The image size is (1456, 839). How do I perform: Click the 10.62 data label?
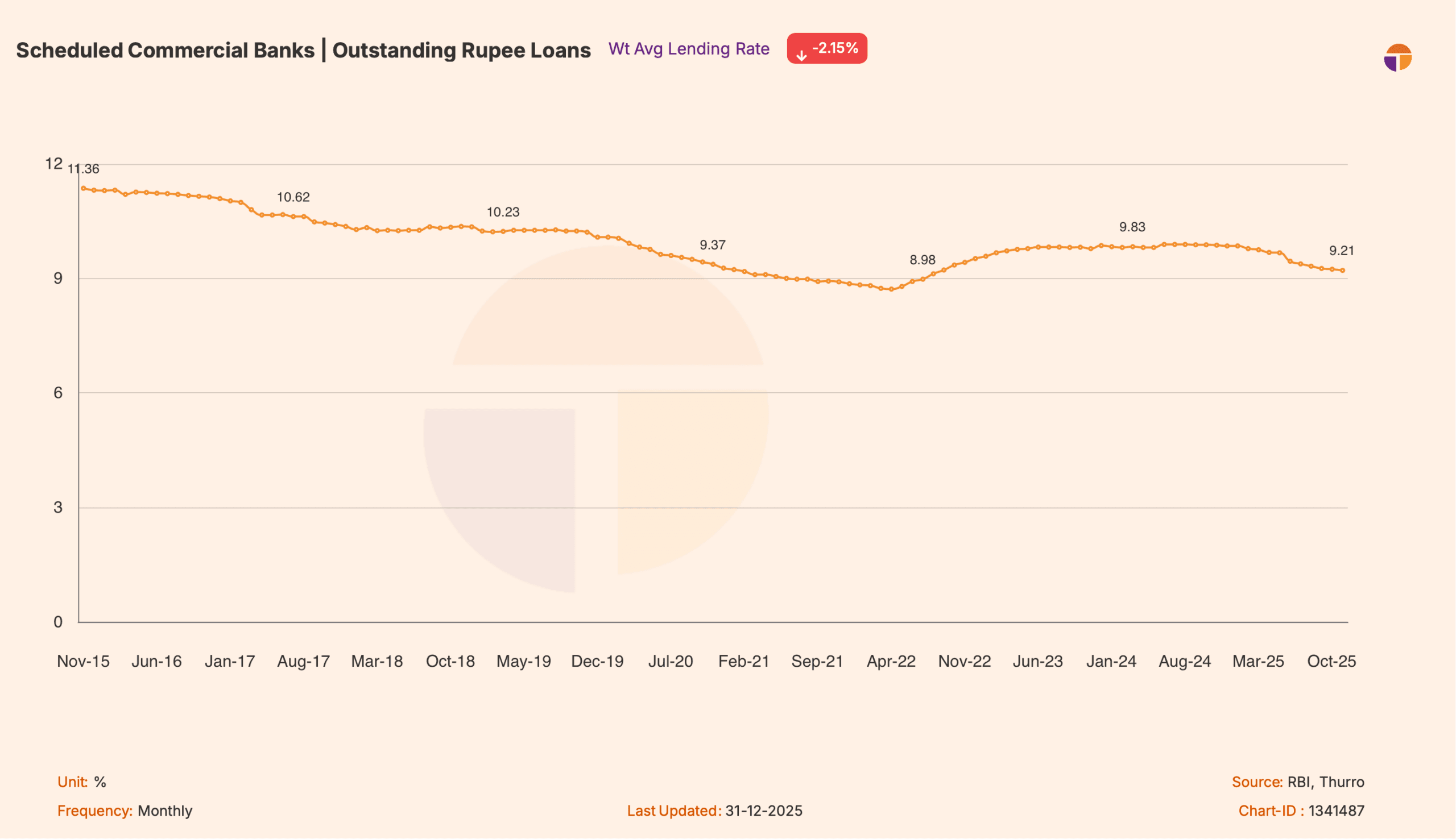click(293, 197)
